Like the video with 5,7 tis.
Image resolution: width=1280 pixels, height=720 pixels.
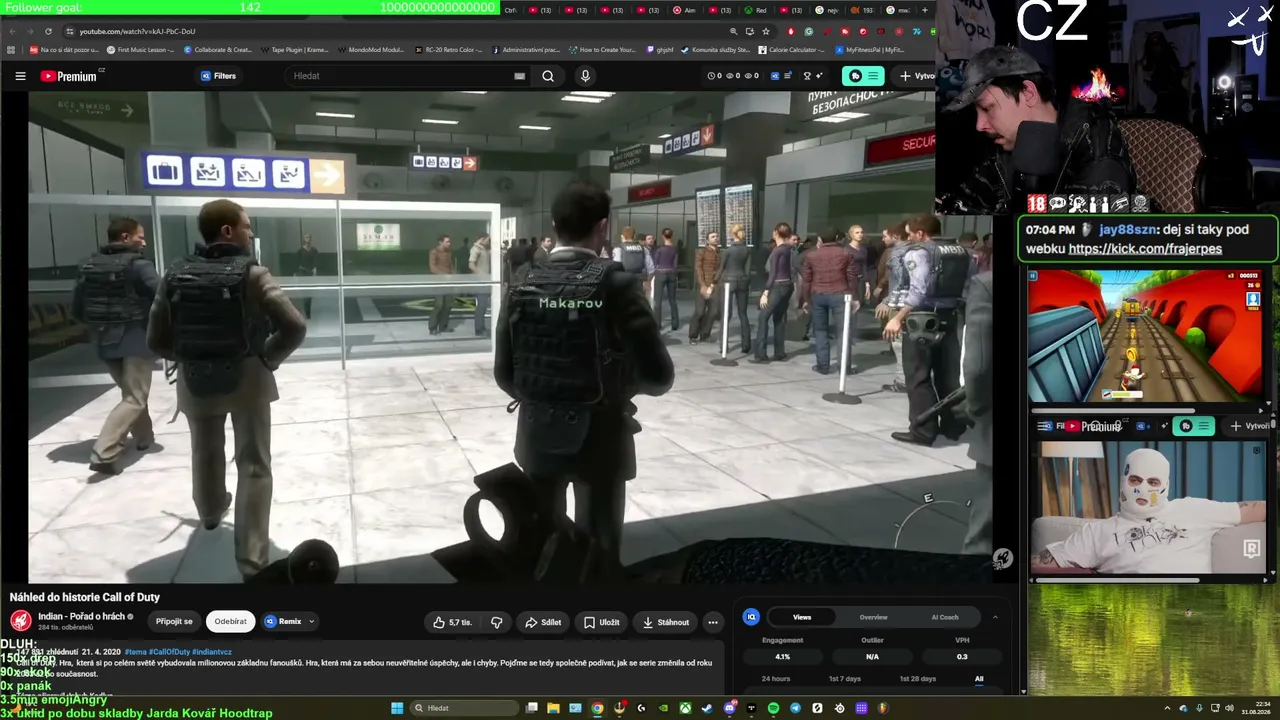[x=452, y=622]
